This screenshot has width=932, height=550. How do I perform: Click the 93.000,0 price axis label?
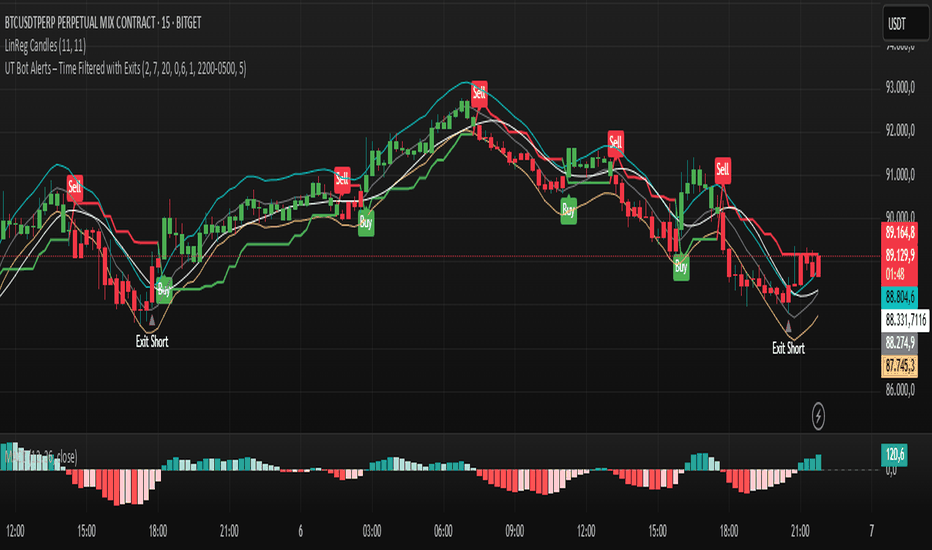900,87
